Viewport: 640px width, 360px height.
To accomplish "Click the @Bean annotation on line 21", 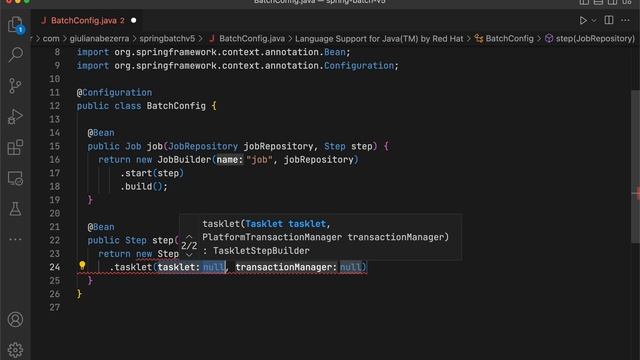I will [101, 227].
